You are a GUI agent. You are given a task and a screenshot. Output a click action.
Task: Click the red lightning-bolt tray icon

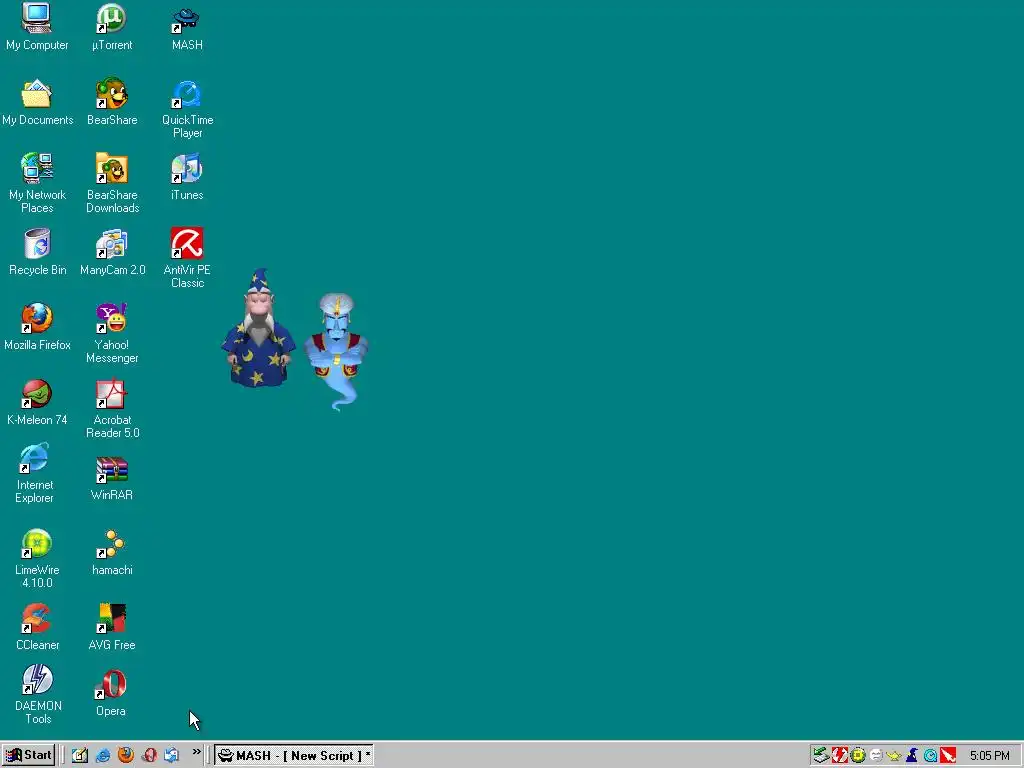pyautogui.click(x=839, y=756)
